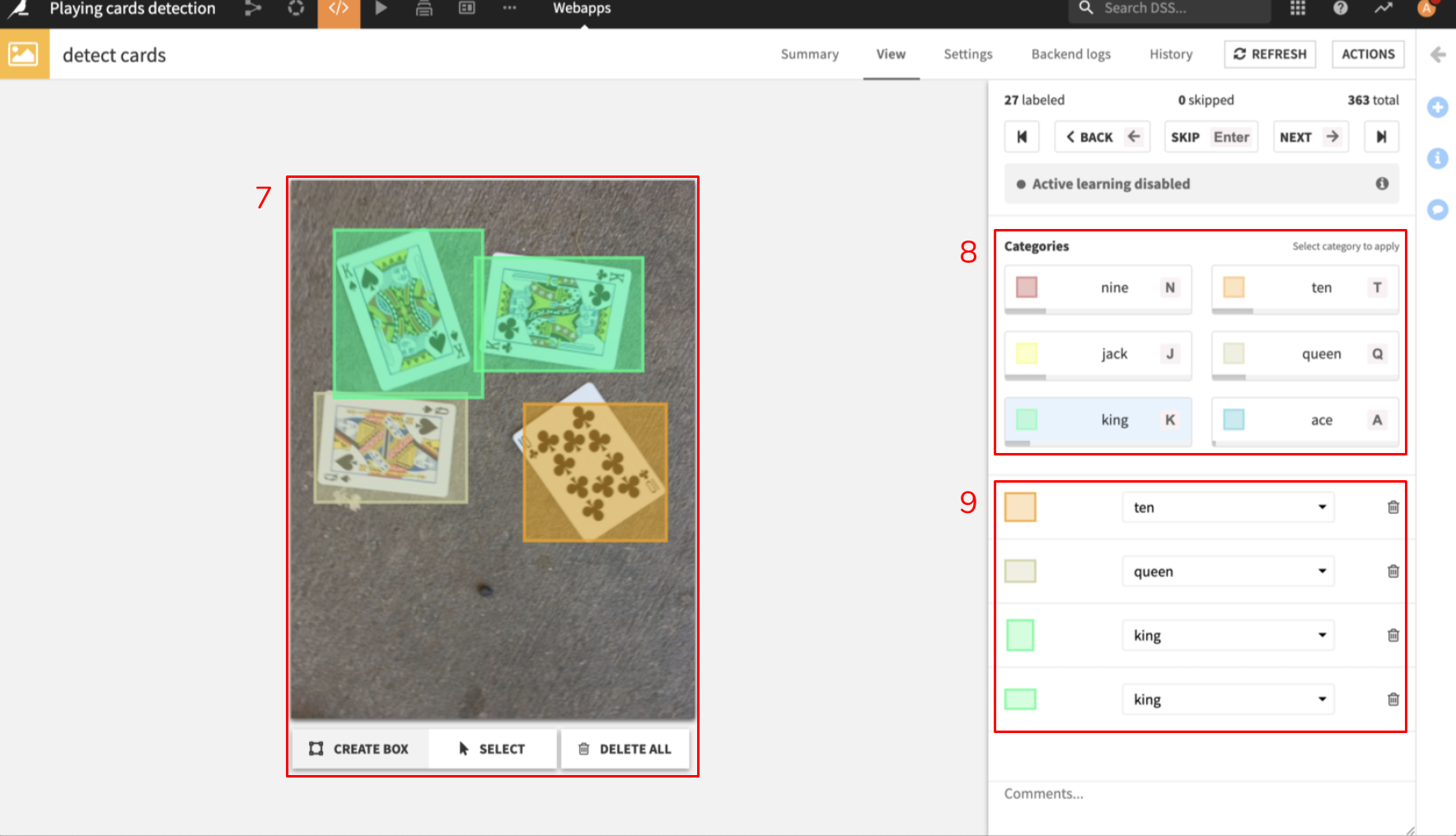The height and width of the screenshot is (836, 1456).
Task: Open the first king label dropdown
Action: (x=1228, y=635)
